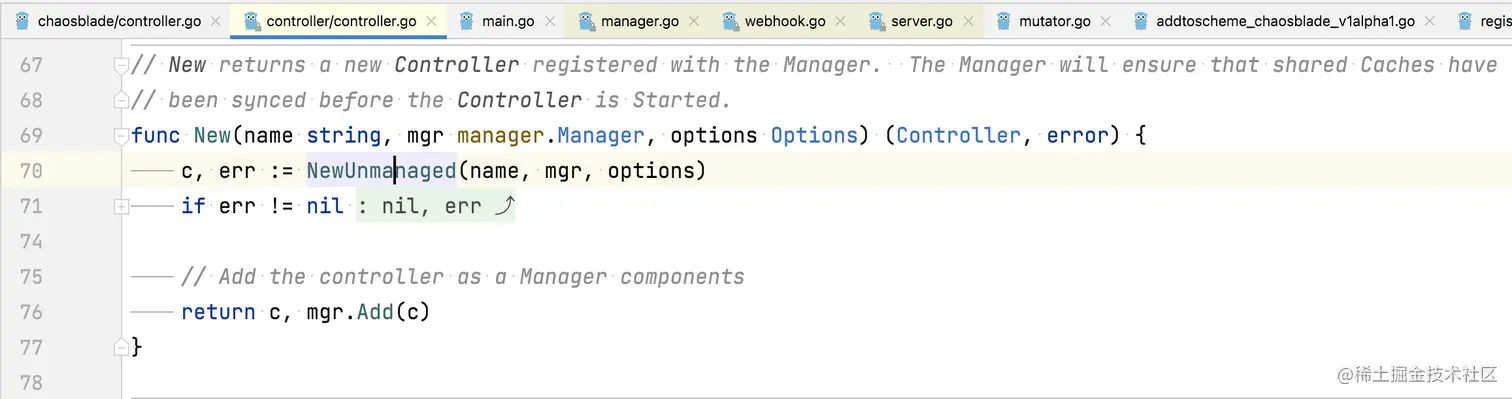This screenshot has width=1512, height=399.
Task: Click the folded ': nil, err' code hint
Action: (436, 206)
